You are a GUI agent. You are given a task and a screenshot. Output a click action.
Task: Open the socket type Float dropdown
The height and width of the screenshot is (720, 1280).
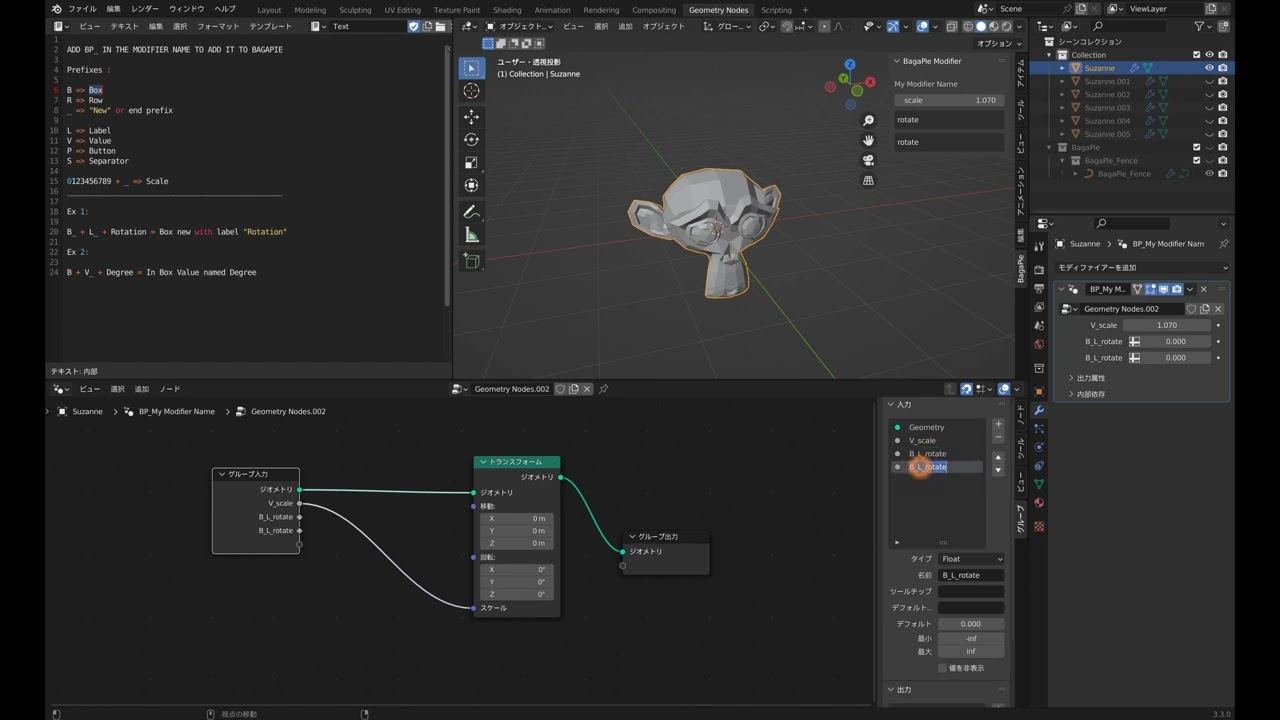pyautogui.click(x=971, y=559)
